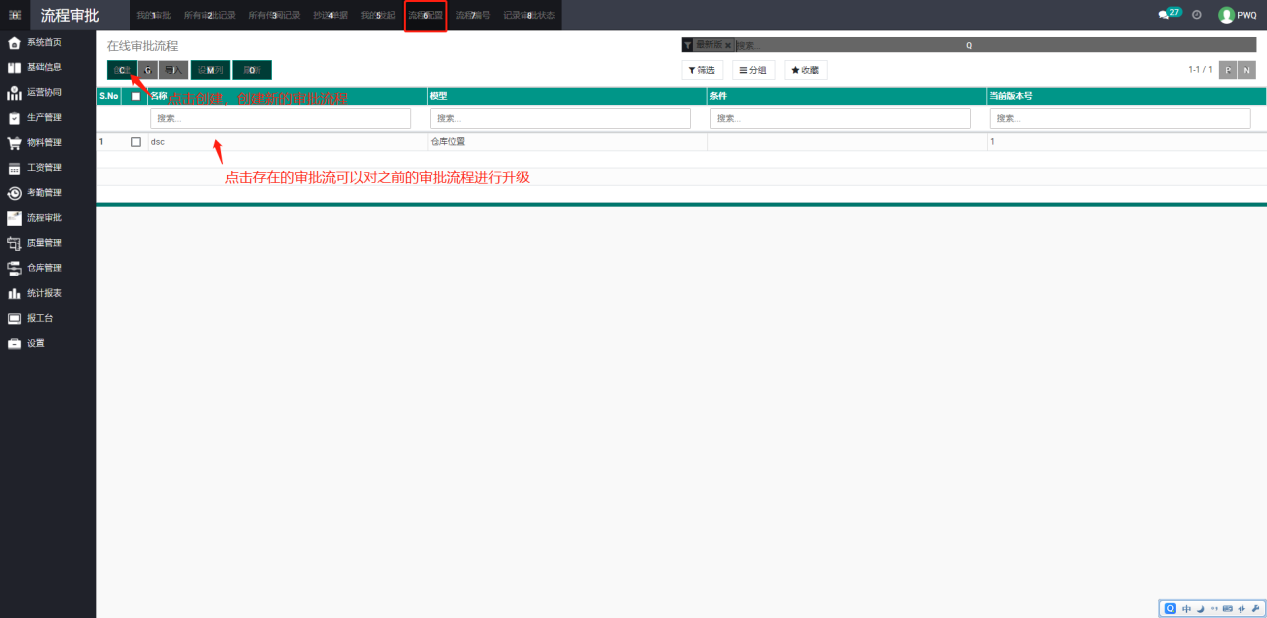Open the chat messages icon with badge 27
Viewport: 1267px width, 618px height.
[x=1166, y=14]
